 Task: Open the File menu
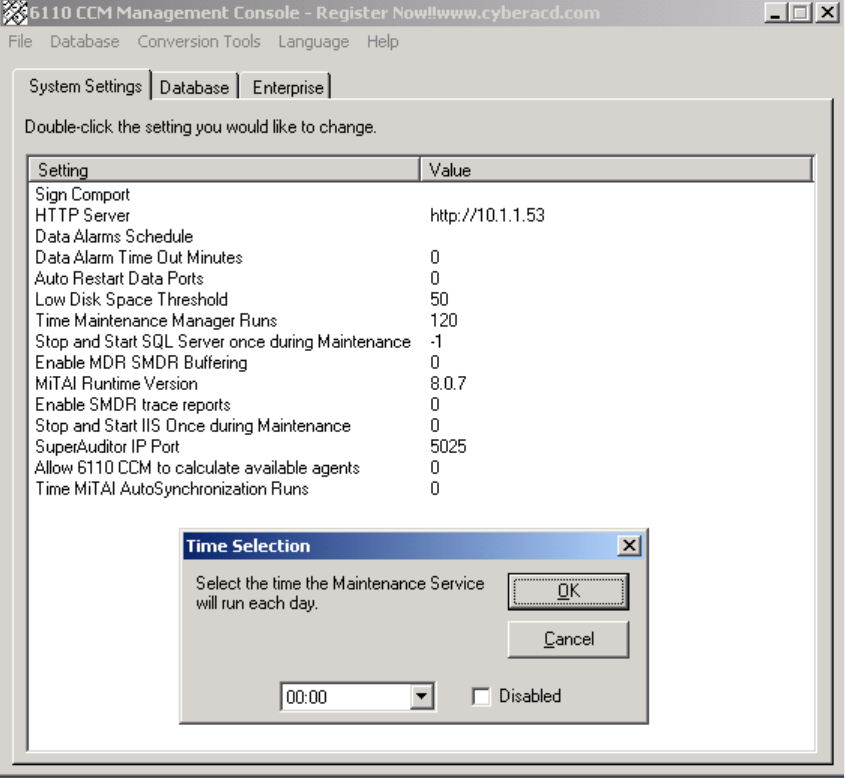click(20, 41)
